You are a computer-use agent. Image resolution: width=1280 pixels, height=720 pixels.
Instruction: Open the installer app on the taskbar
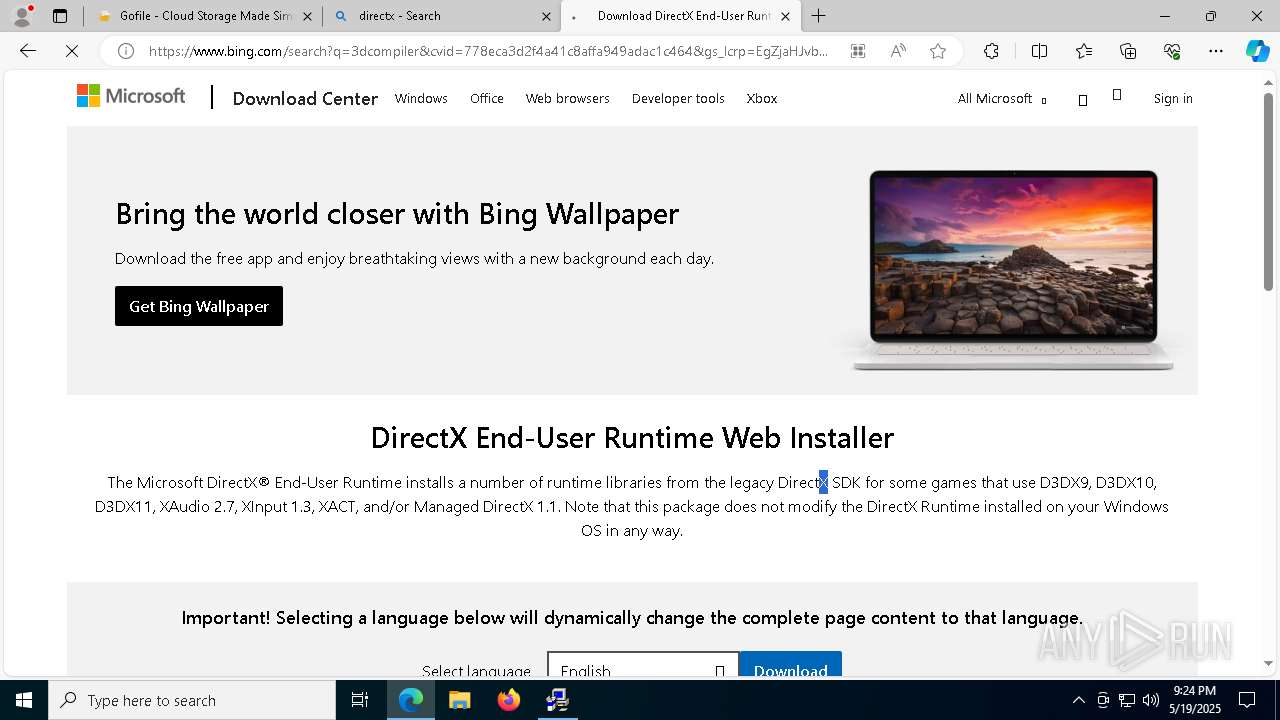(558, 700)
